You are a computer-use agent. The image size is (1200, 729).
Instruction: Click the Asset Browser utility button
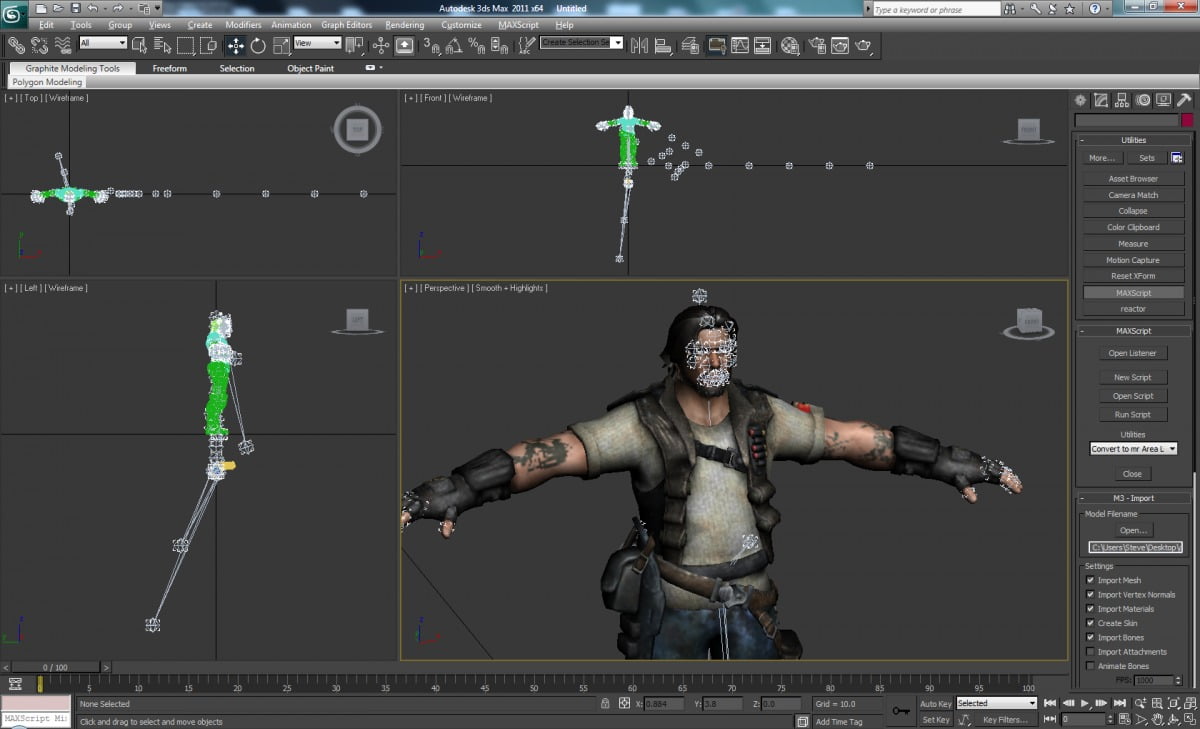1133,179
